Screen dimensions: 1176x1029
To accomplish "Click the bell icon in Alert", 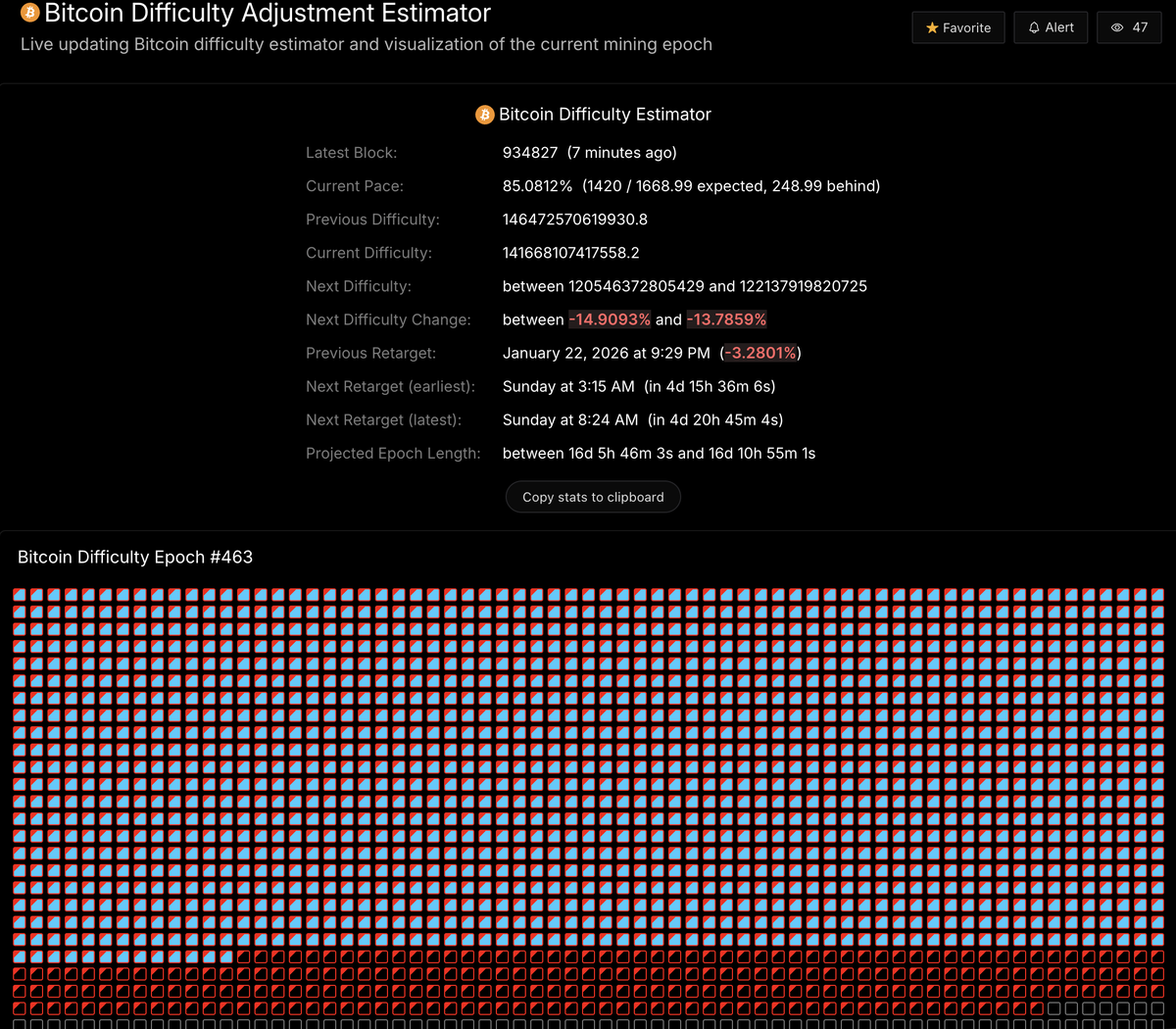I will click(1034, 27).
